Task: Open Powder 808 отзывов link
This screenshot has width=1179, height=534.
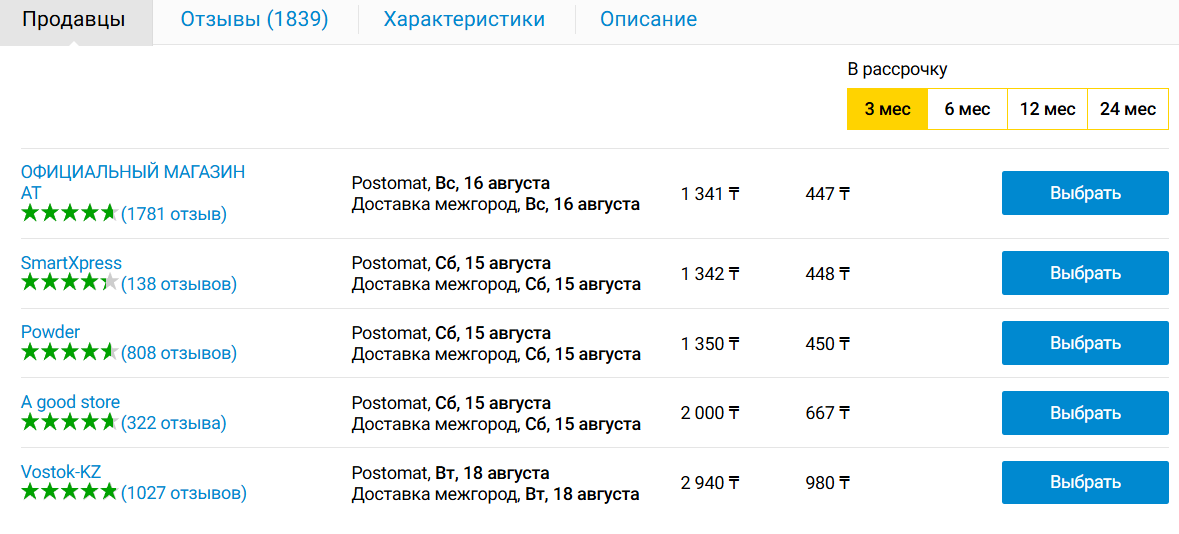Action: pyautogui.click(x=179, y=353)
